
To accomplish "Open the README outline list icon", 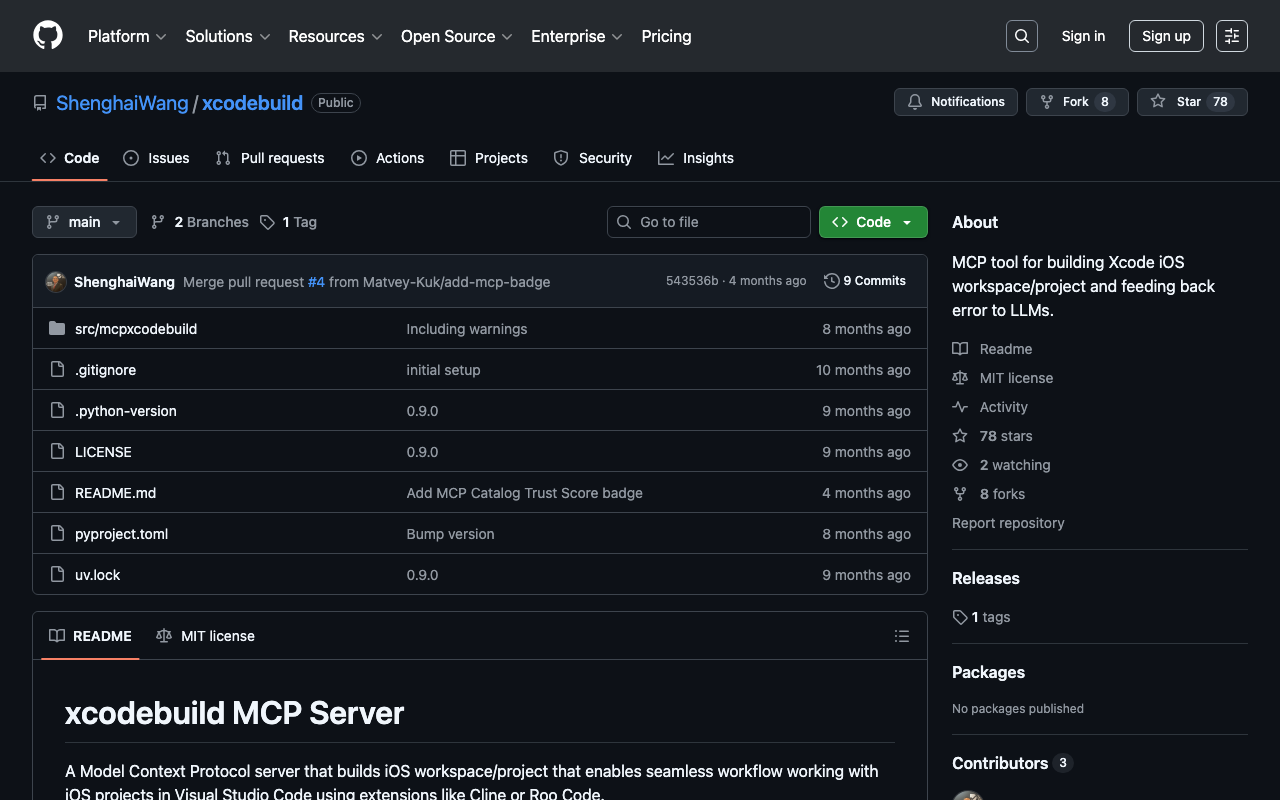I will click(x=901, y=636).
